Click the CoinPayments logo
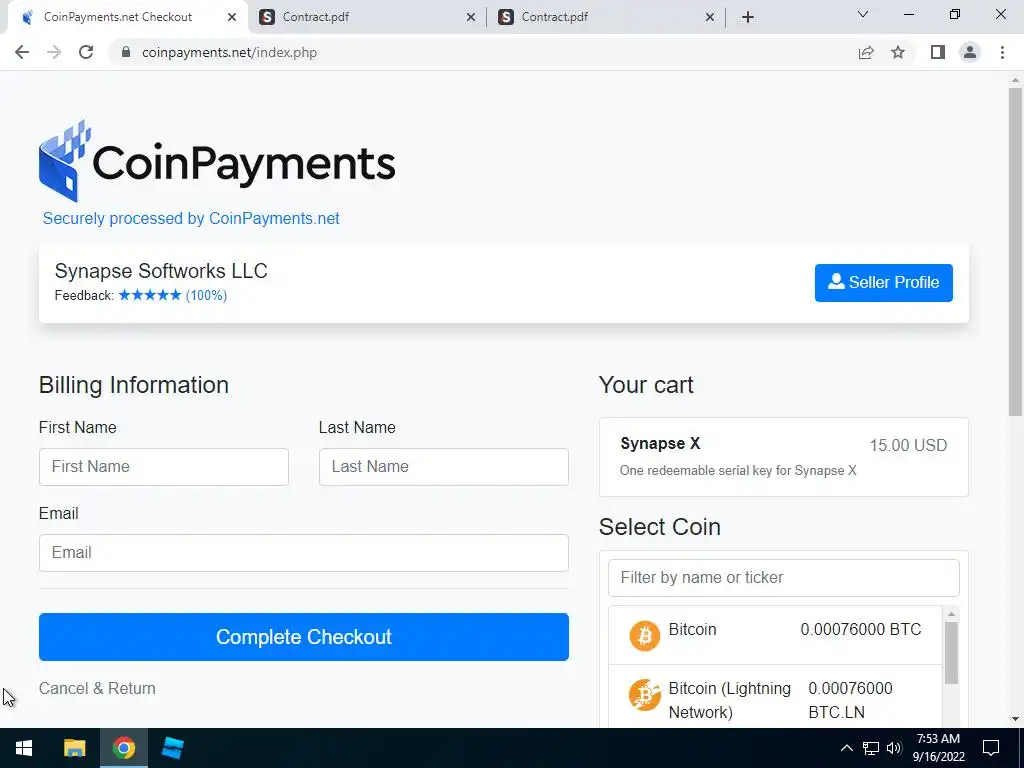The image size is (1024, 768). pos(217,161)
